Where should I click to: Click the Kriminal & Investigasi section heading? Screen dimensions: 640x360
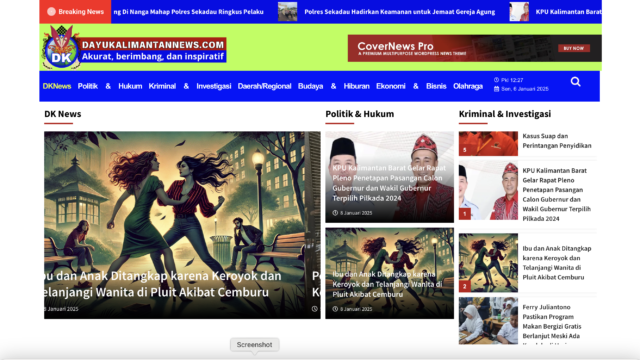pyautogui.click(x=505, y=114)
